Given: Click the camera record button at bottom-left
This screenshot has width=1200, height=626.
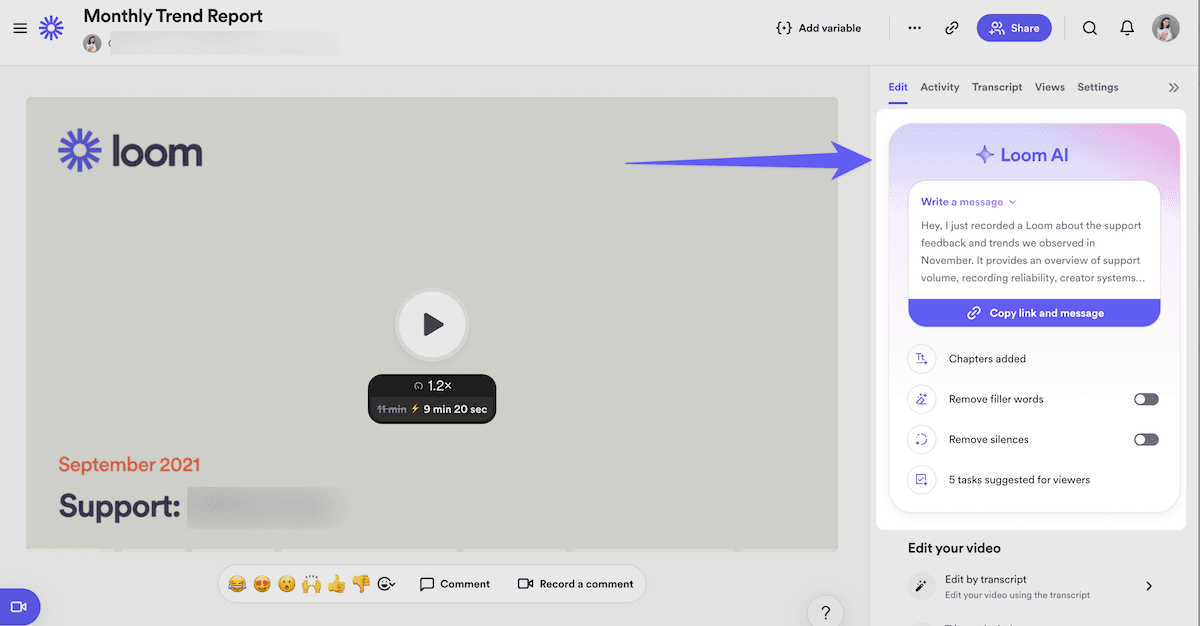Looking at the screenshot, I should 18,607.
